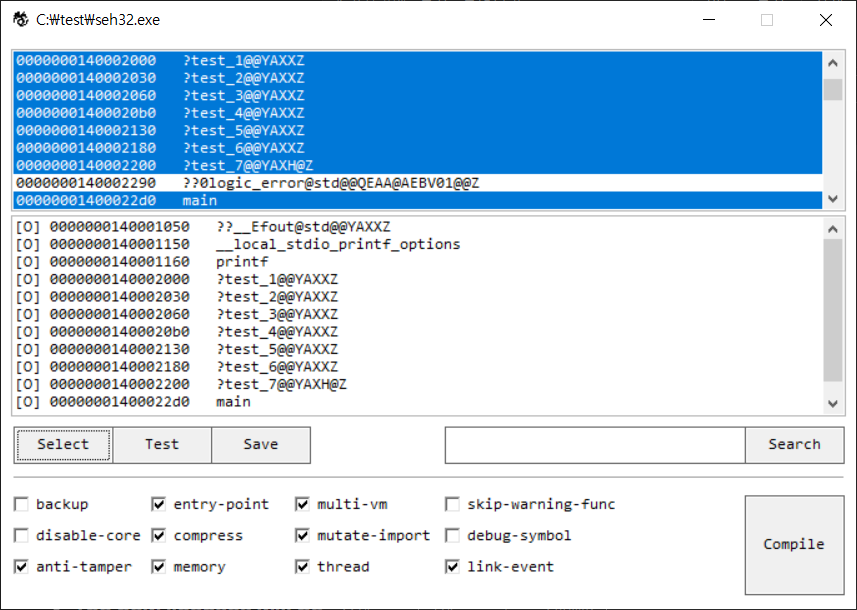Click the Select button
This screenshot has height=610, width=857.
click(63, 445)
